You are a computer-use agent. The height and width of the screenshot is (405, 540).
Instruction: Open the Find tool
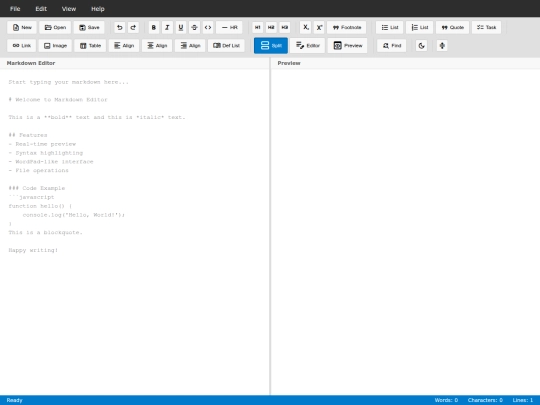(392, 46)
